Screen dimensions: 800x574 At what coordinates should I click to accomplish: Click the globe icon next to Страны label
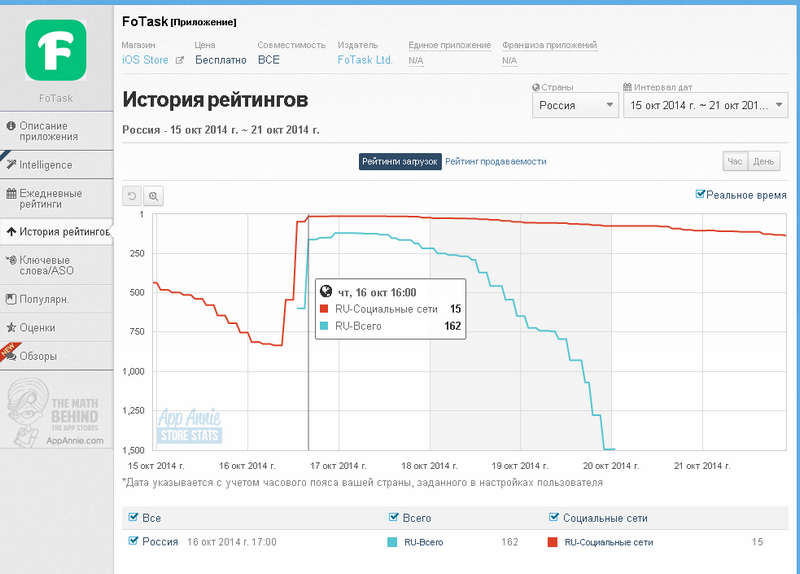point(536,87)
